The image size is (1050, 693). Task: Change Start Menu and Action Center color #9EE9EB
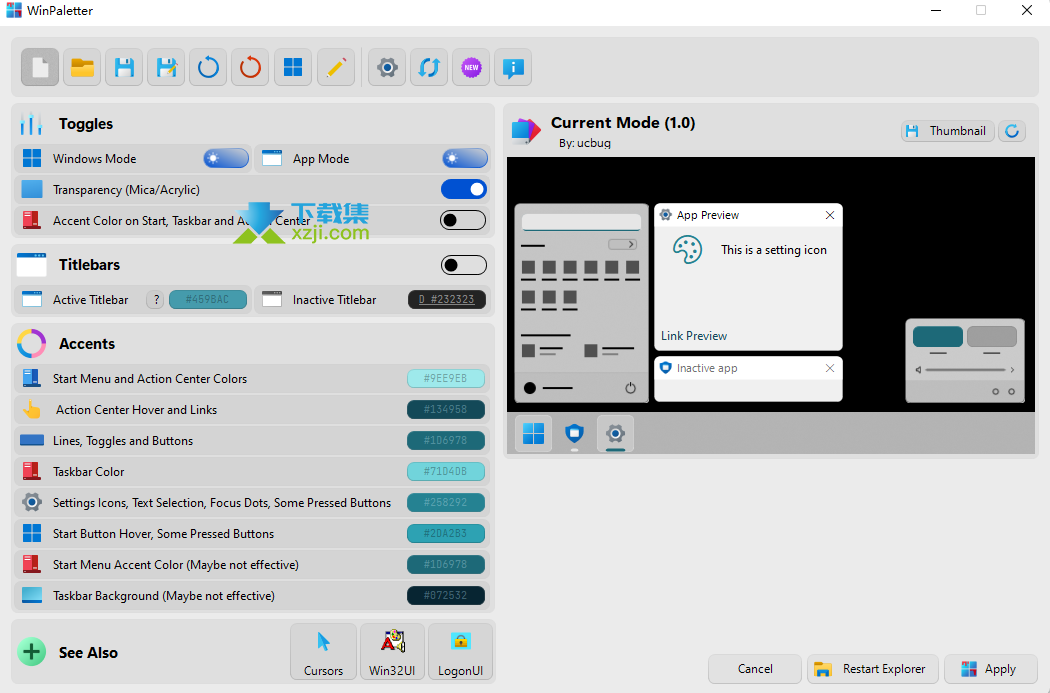click(446, 379)
